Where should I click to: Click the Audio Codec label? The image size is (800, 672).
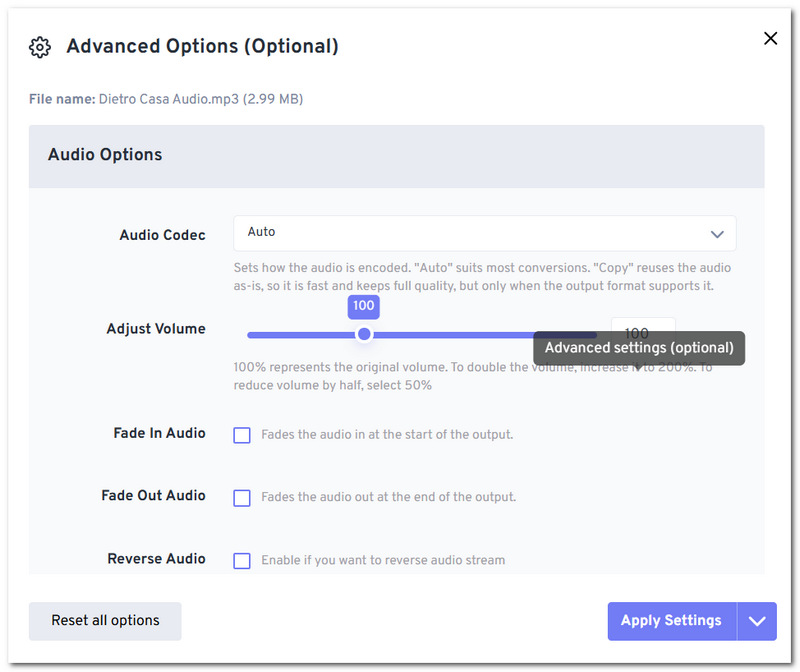[162, 235]
